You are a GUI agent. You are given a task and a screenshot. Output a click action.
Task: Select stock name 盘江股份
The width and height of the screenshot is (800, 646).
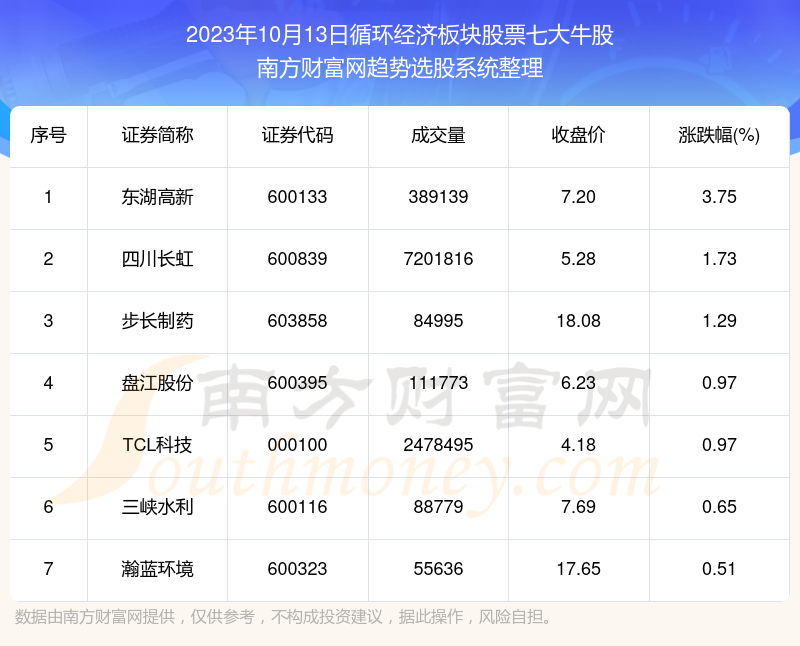(x=157, y=383)
